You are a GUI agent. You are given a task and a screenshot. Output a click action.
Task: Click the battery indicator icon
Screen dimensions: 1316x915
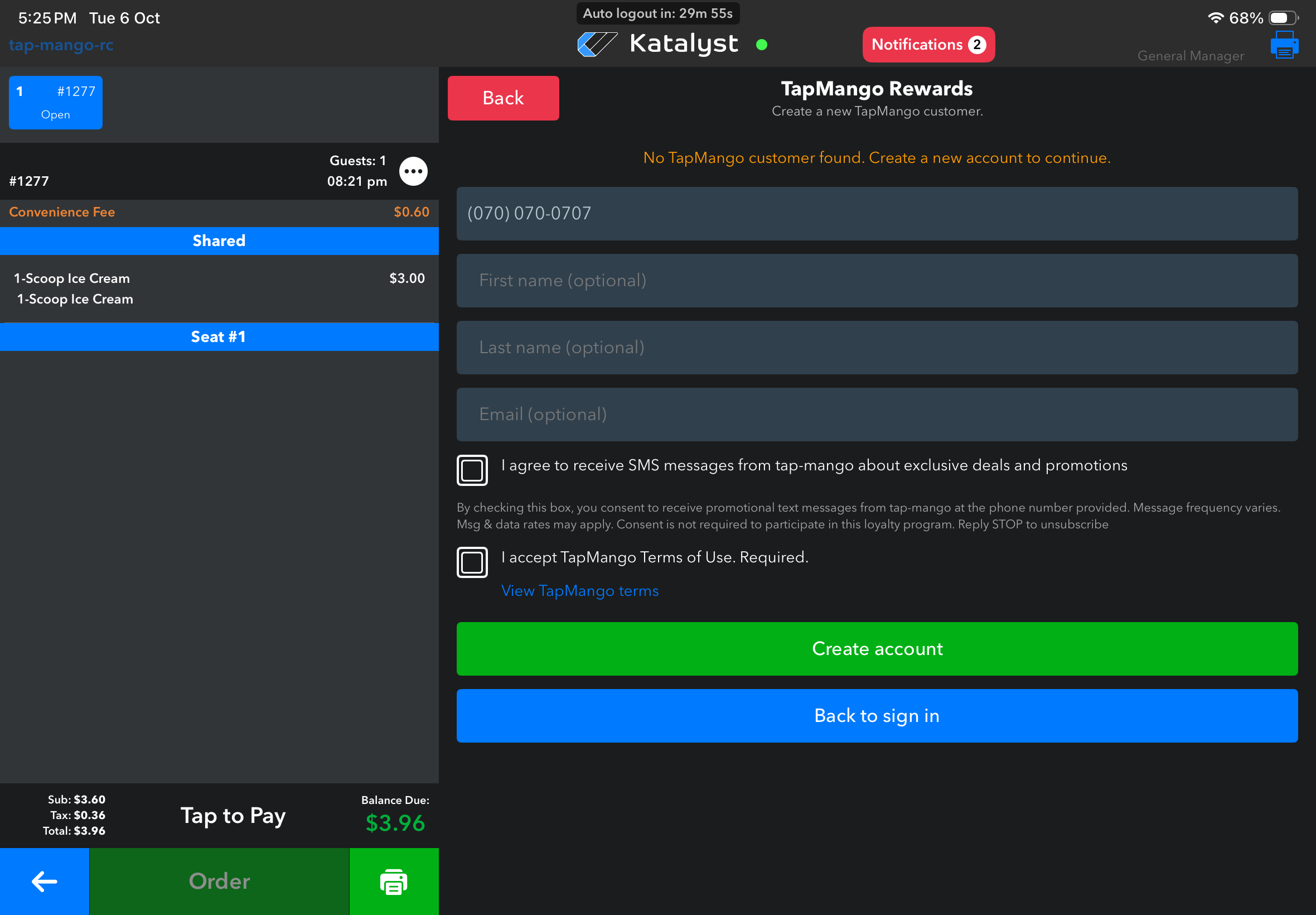click(x=1283, y=18)
